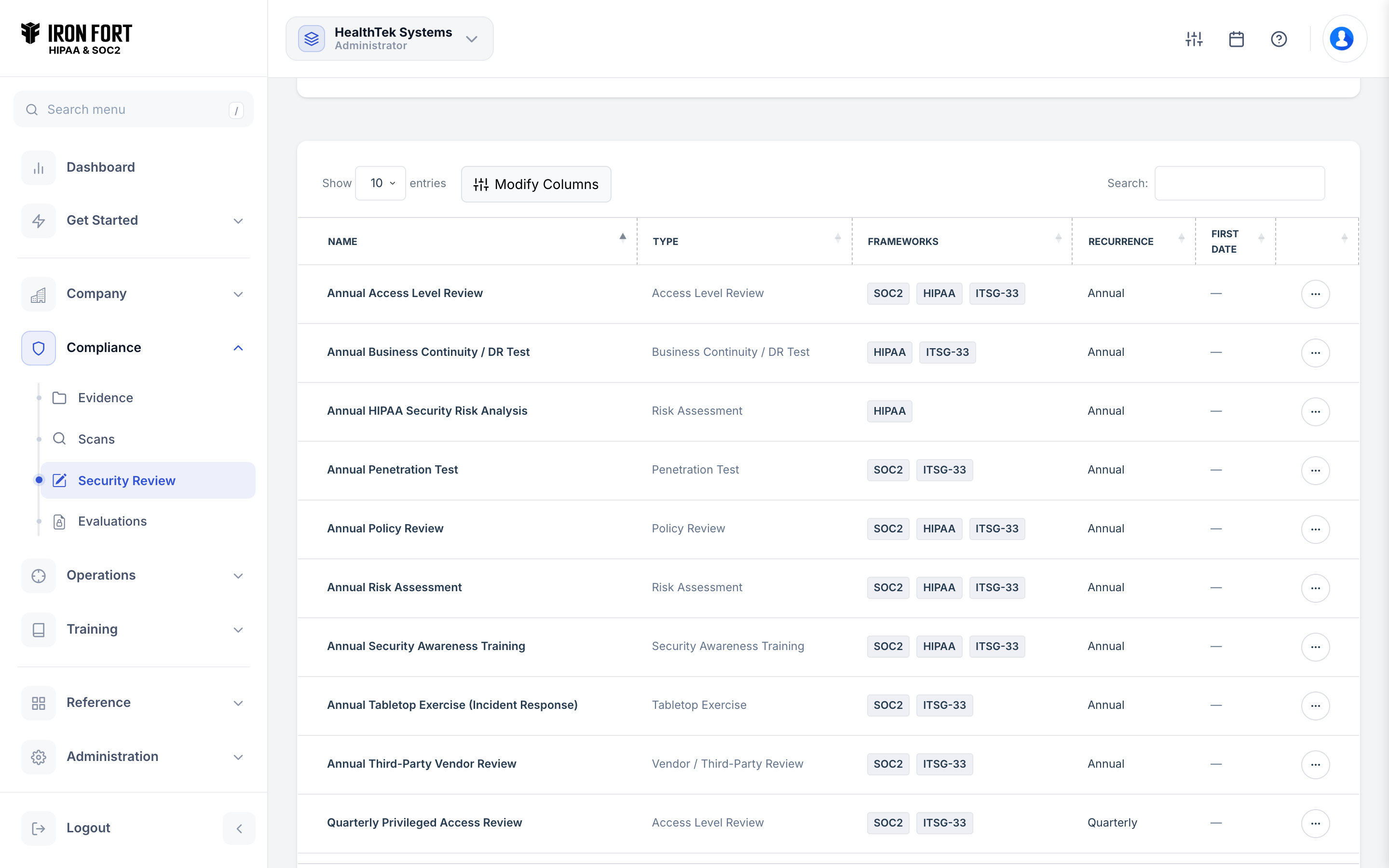Open actions menu for Annual Penetration Test

pyautogui.click(x=1316, y=470)
